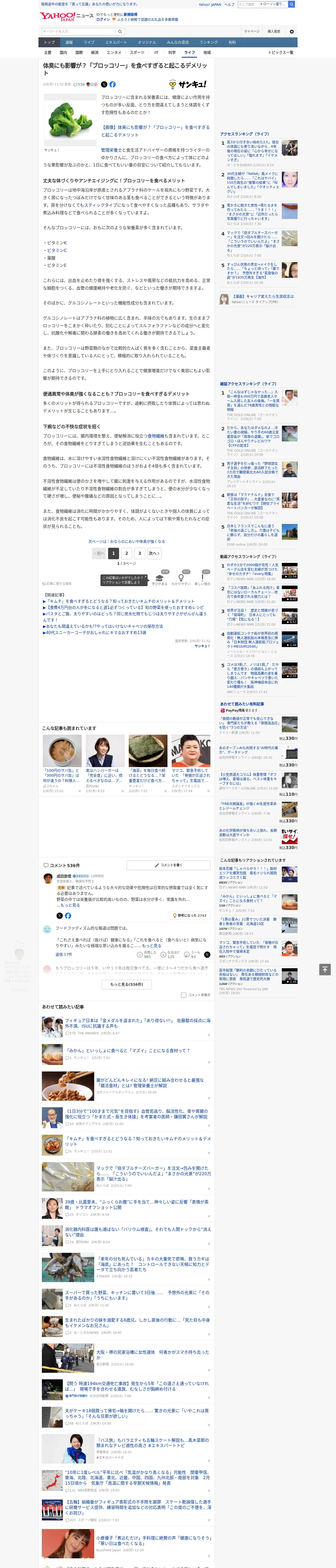Toggle the コメント非表示 checkbox
This screenshot has height=1568, width=336.
click(x=183, y=995)
